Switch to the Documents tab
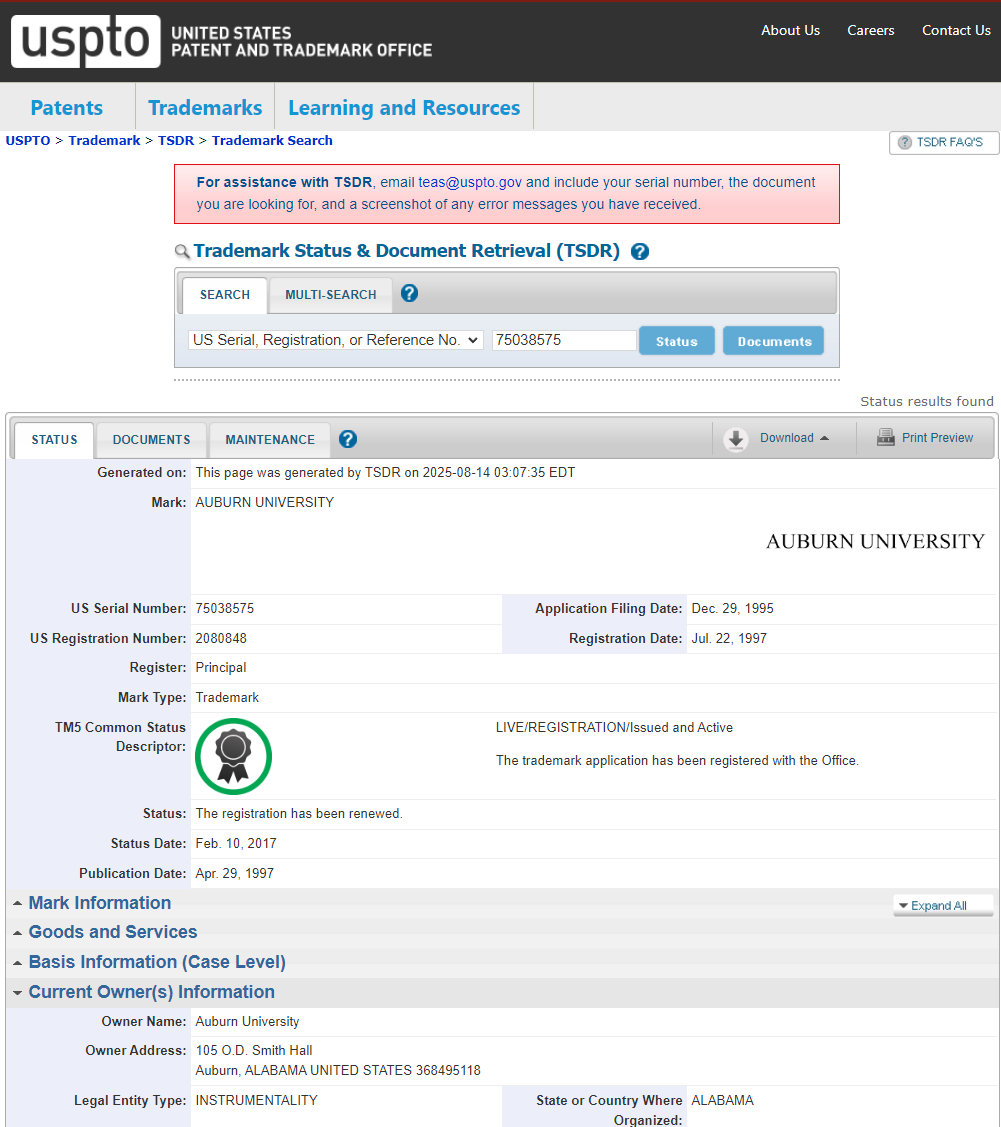Viewport: 1001px width, 1127px height. point(151,440)
